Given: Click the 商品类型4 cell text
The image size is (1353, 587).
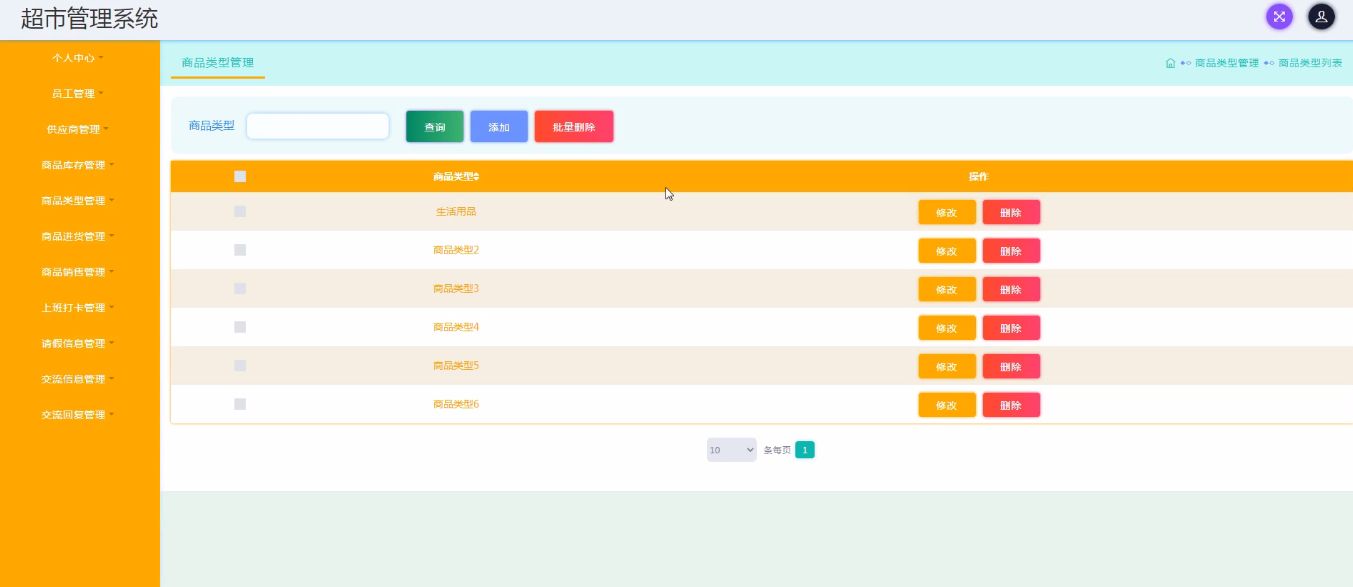Looking at the screenshot, I should 456,327.
